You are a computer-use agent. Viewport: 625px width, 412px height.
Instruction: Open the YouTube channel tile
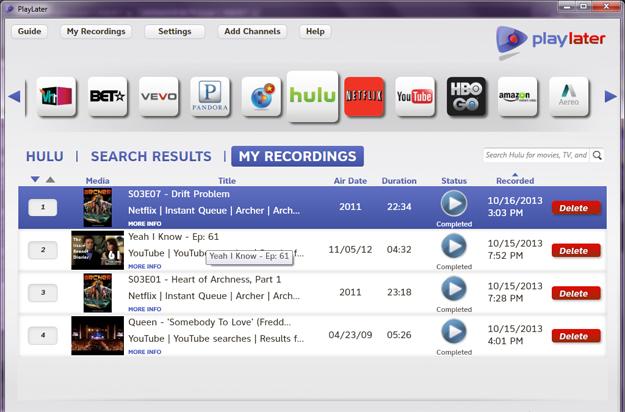pyautogui.click(x=415, y=96)
